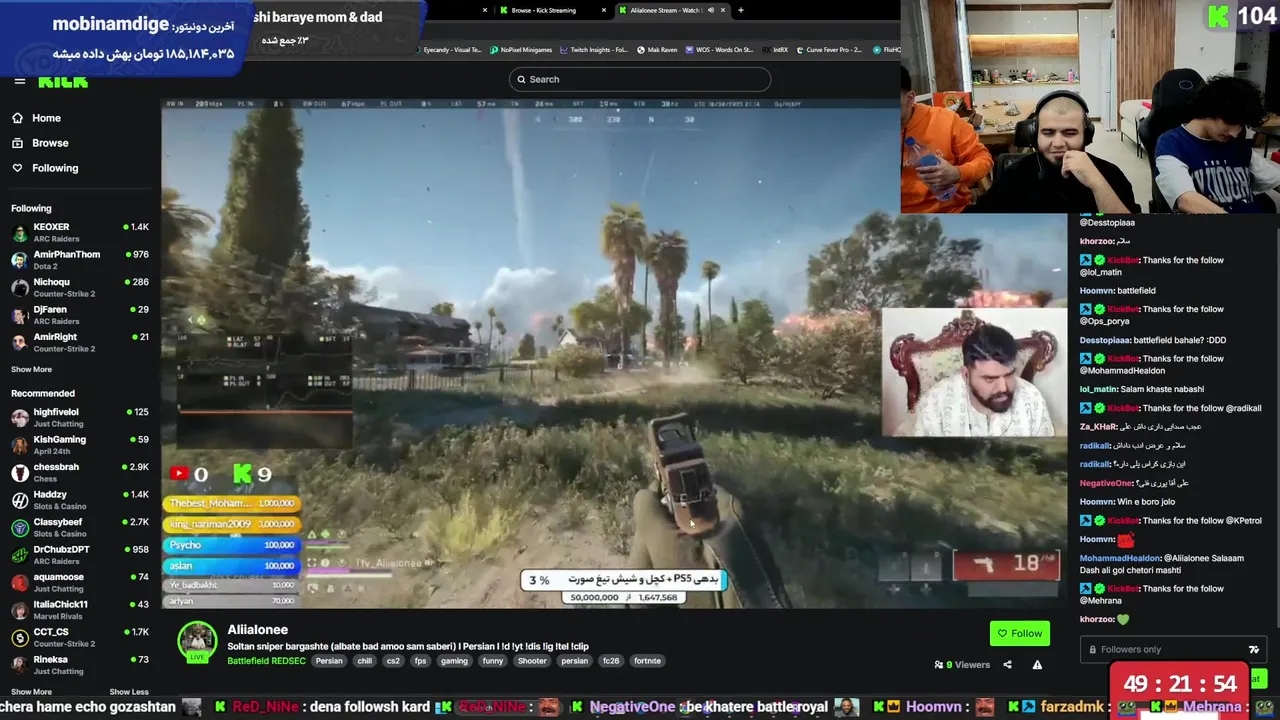Click the Search input field
This screenshot has width=1280, height=720.
(640, 79)
